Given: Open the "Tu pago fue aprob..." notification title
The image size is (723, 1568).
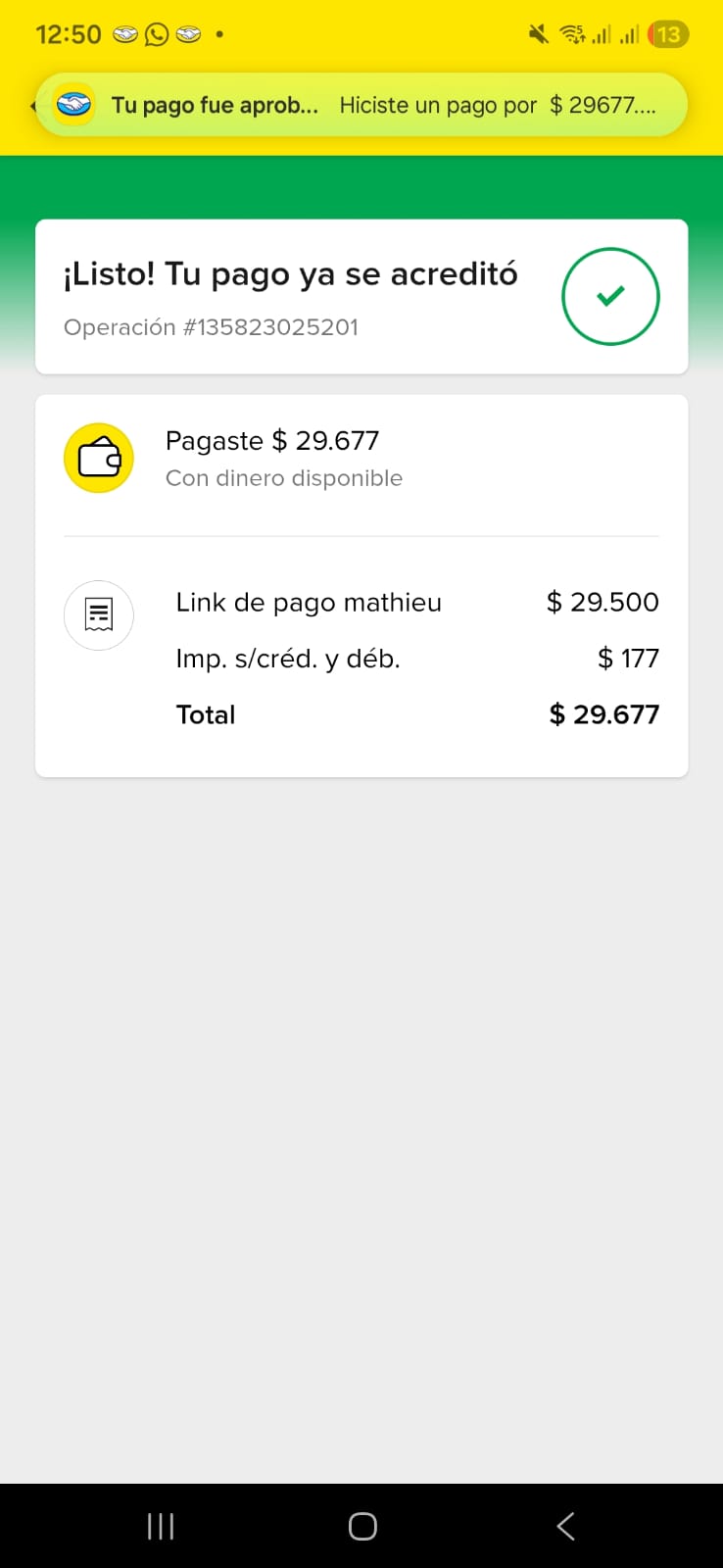Looking at the screenshot, I should click(x=215, y=106).
